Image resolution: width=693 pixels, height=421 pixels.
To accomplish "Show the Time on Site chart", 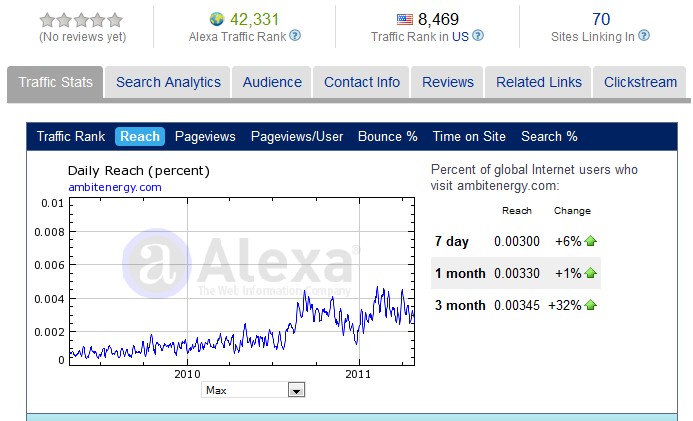I will tap(469, 137).
